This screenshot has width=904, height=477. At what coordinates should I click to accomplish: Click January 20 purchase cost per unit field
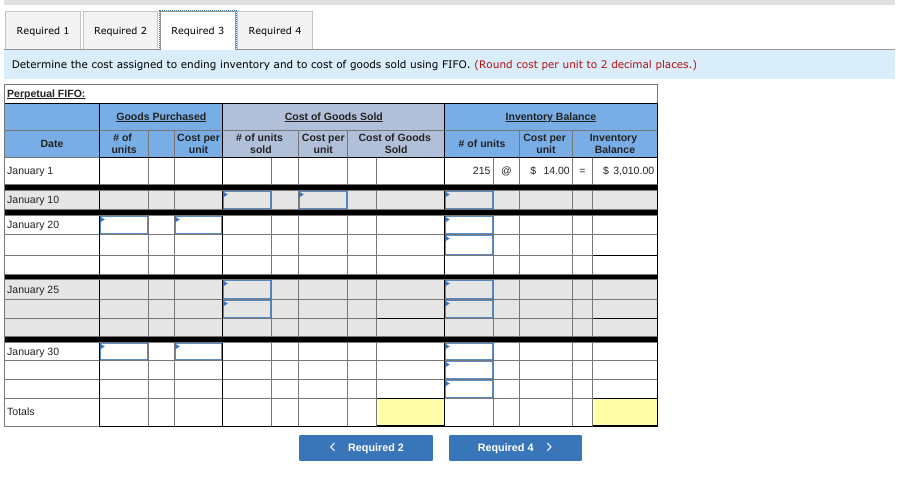(x=198, y=225)
